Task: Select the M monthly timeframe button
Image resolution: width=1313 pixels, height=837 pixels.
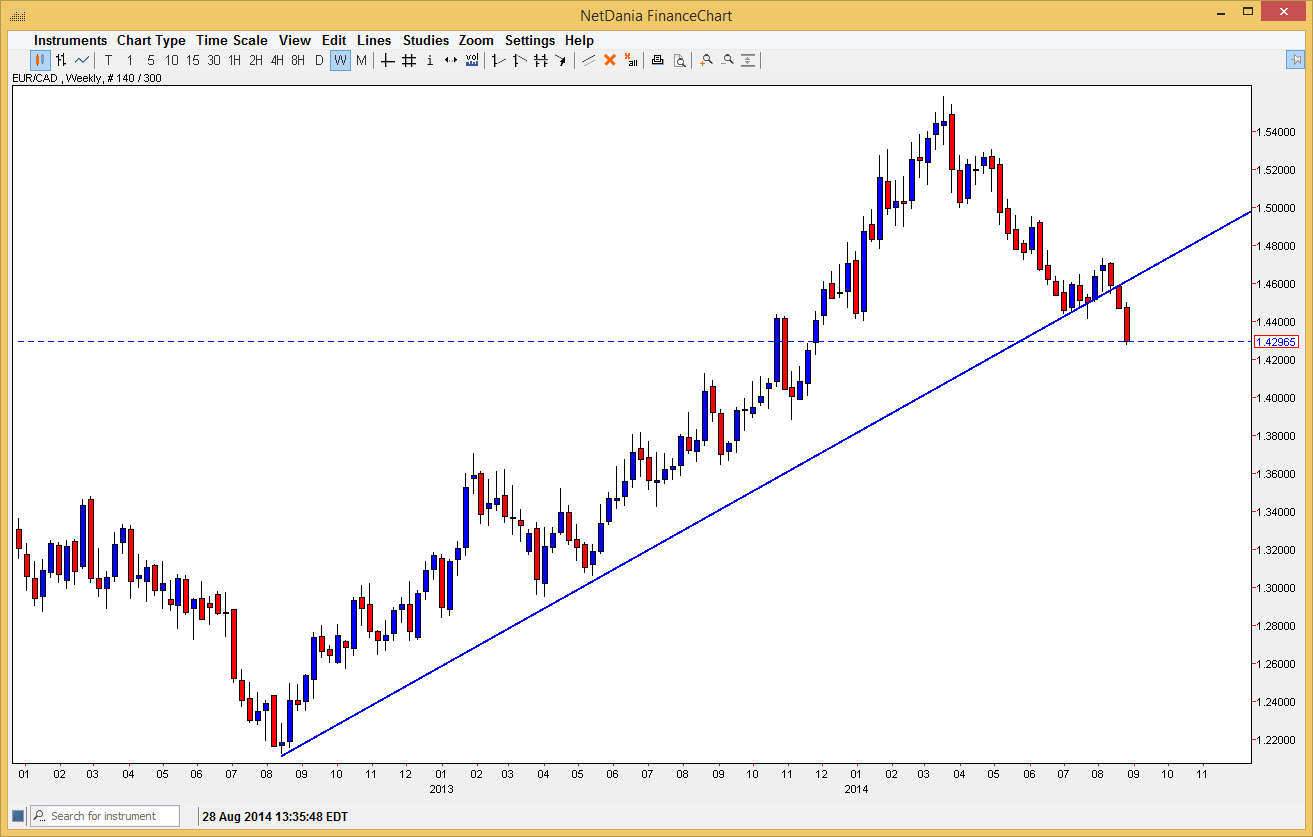Action: (362, 60)
